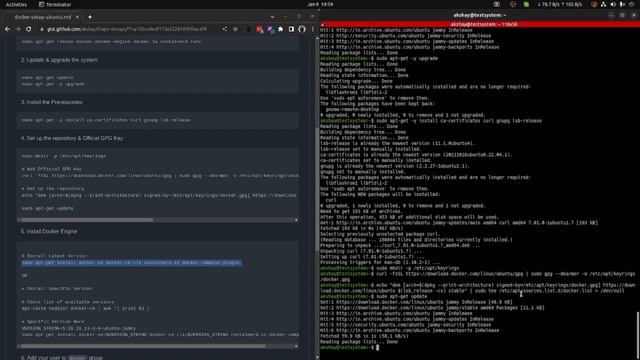Screen dimensions: 640x360
Task: Open a new browser tab
Action: 90,17
